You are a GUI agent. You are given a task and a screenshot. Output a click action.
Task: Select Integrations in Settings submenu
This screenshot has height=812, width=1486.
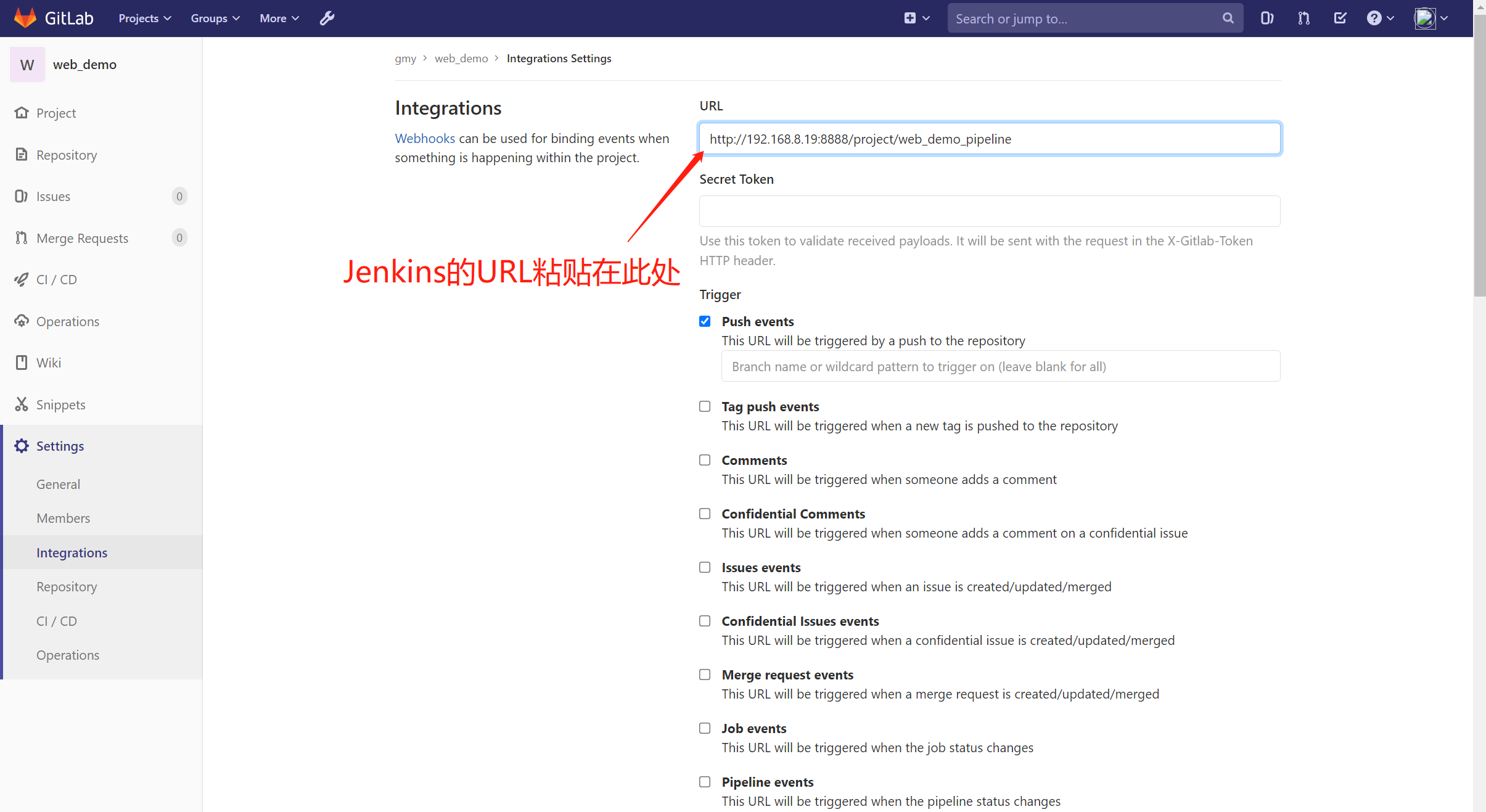[x=72, y=552]
